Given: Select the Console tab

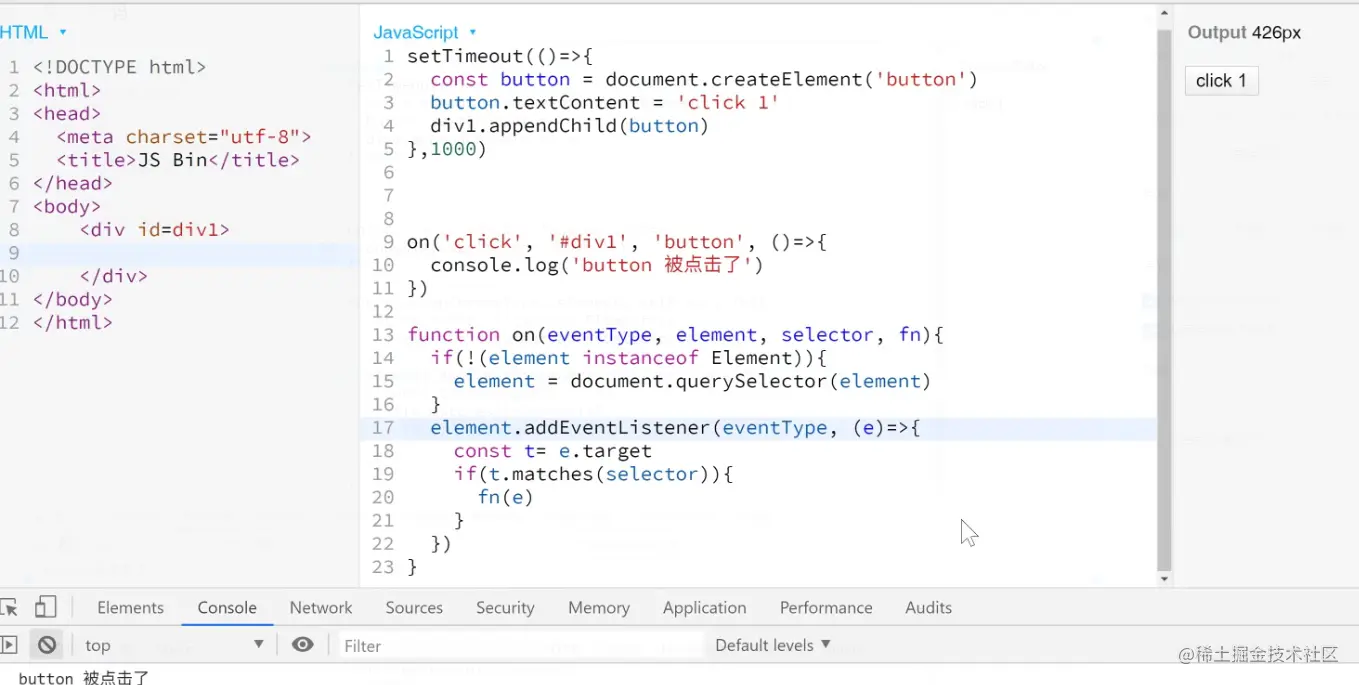Looking at the screenshot, I should click(x=227, y=607).
